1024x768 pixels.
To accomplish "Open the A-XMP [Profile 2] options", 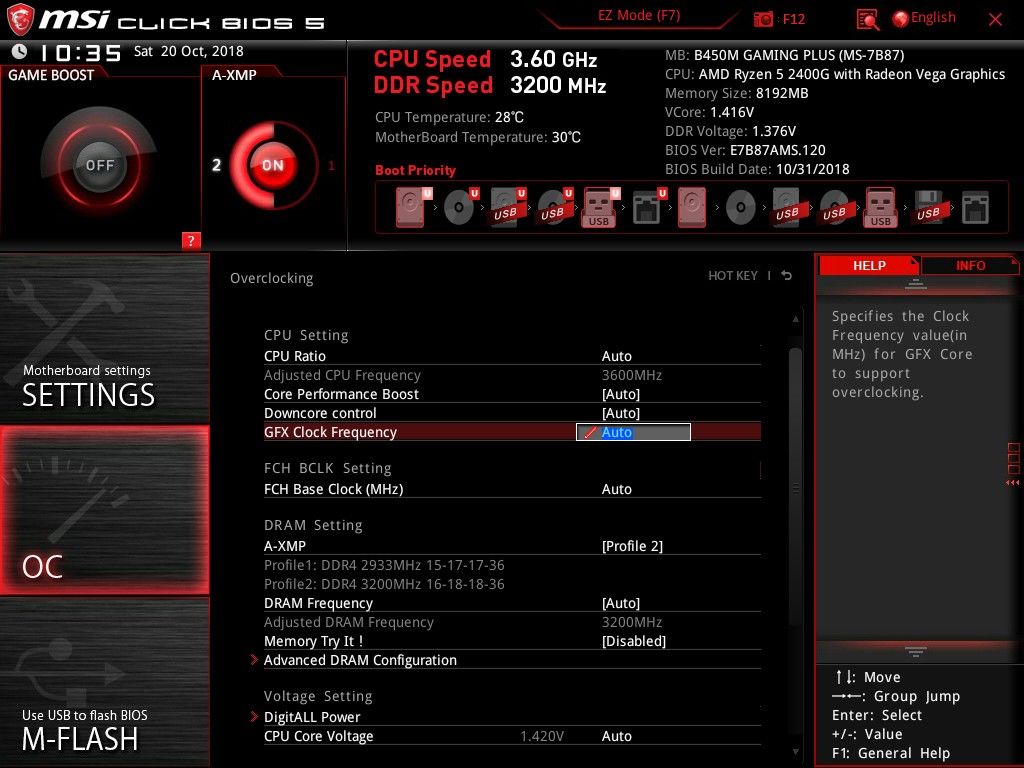I will click(632, 546).
